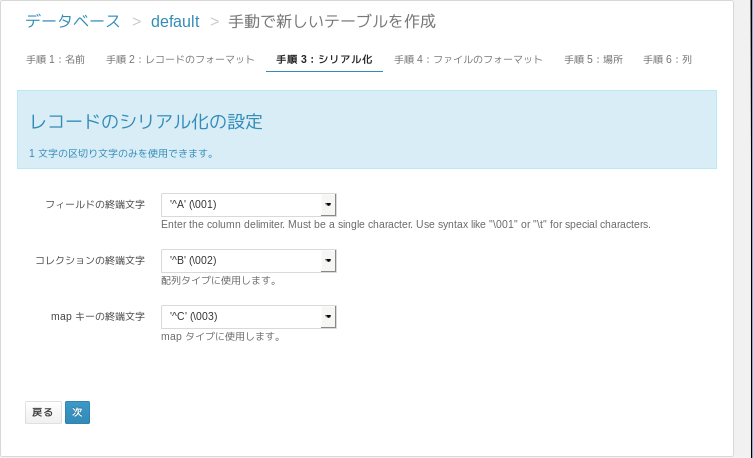Click the note 1 文字の区切り文字のみを使用できます。
Viewport: 753px width, 458px height.
[121, 154]
